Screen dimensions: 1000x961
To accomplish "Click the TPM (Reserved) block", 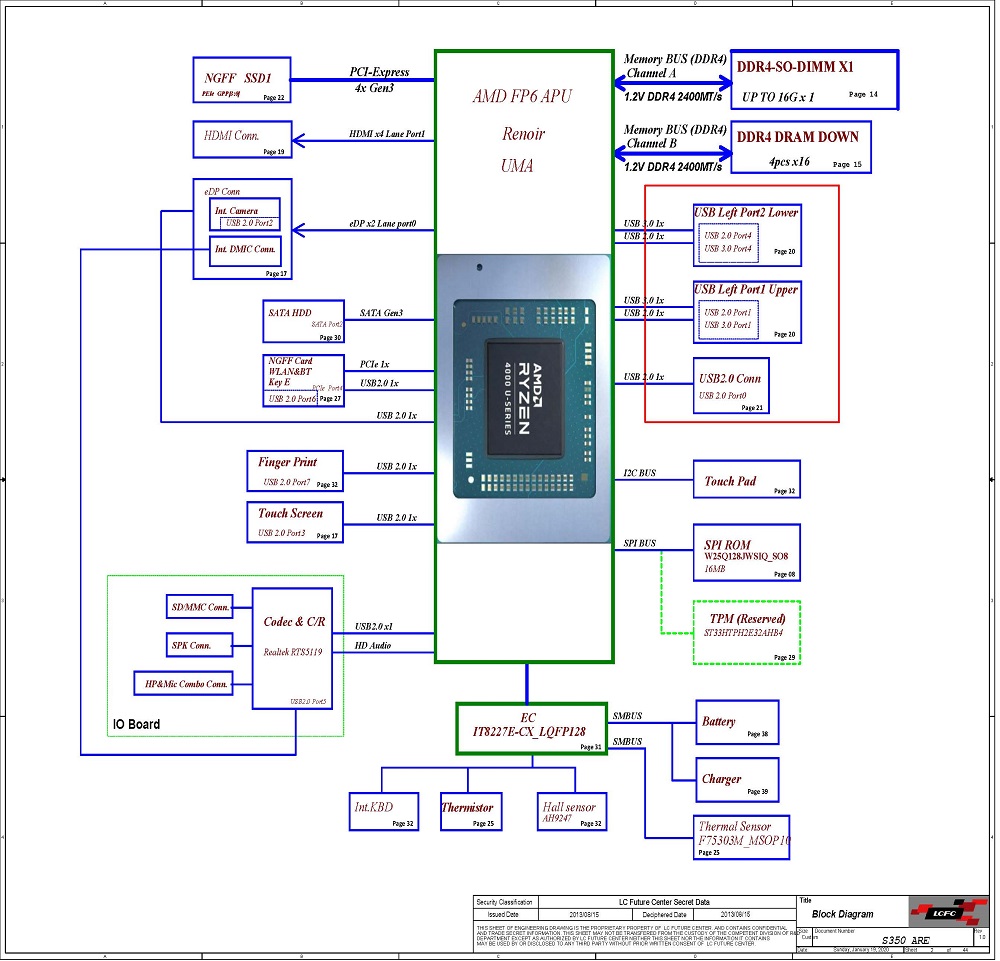I will (747, 633).
